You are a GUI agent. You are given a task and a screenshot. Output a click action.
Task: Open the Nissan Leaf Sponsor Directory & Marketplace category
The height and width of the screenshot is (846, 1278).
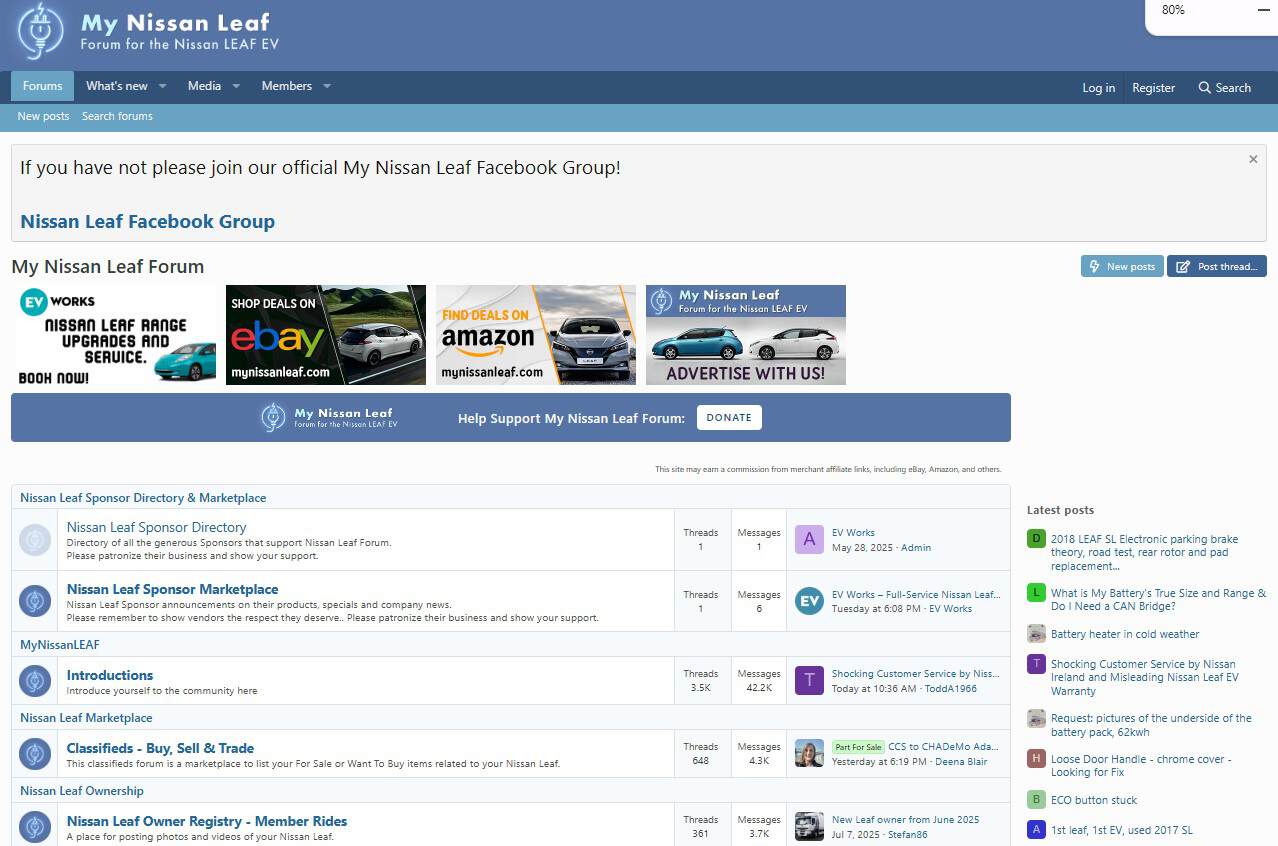[x=143, y=498]
